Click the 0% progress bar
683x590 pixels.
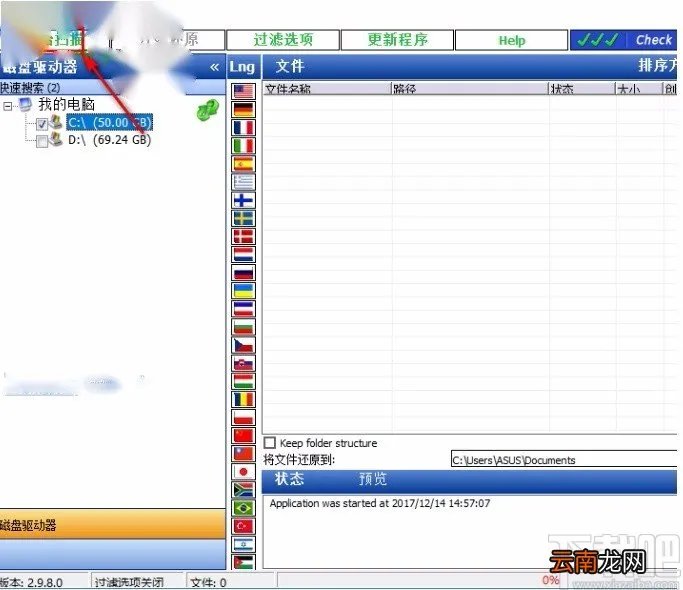tap(477, 580)
